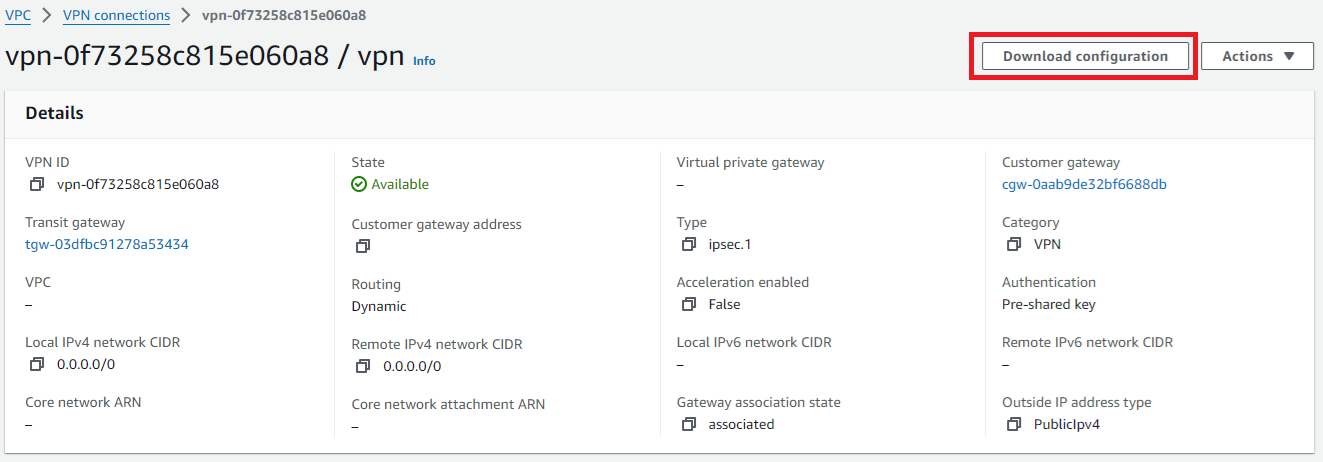
Task: Copy the Acceleration enabled False value
Action: 688,304
